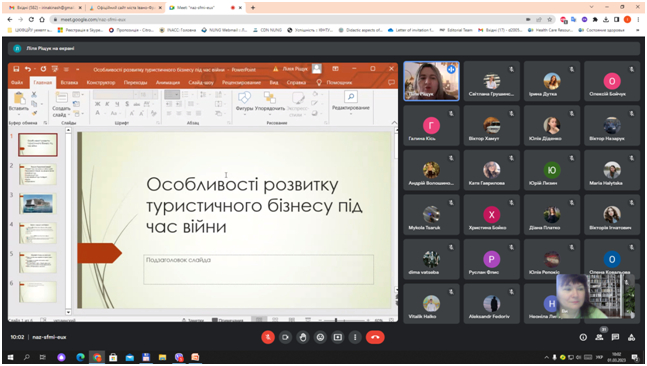Select the Главная ribbon tab

(43, 83)
